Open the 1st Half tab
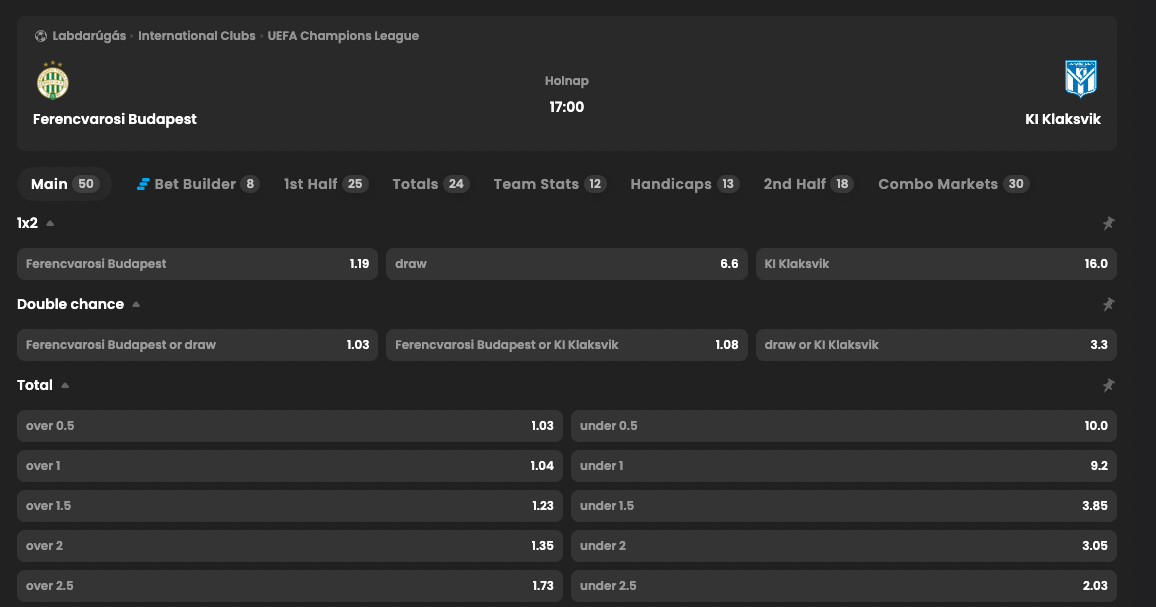Image resolution: width=1156 pixels, height=607 pixels. tap(326, 184)
